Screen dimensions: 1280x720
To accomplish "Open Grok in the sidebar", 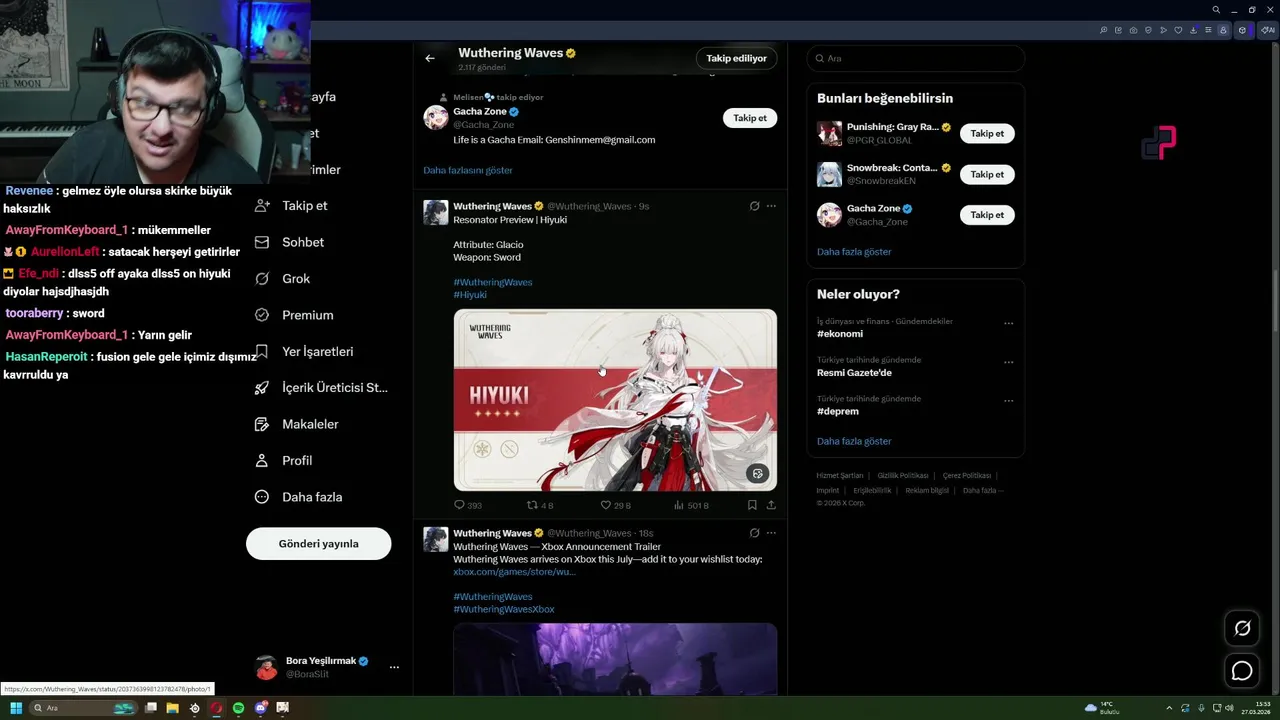I will (282, 278).
